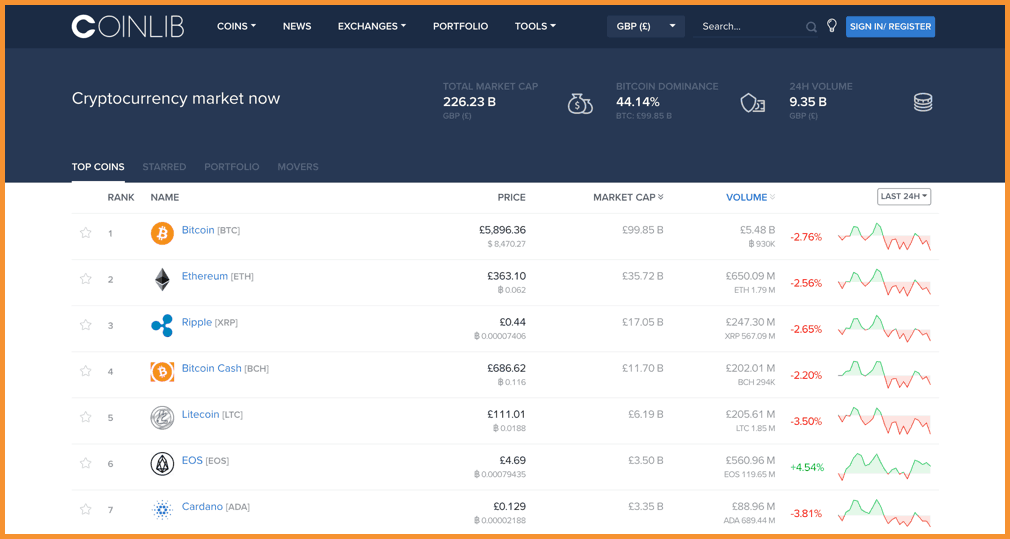Screen dimensions: 1010x539
Task: Sort by Market Cap column
Action: point(628,197)
